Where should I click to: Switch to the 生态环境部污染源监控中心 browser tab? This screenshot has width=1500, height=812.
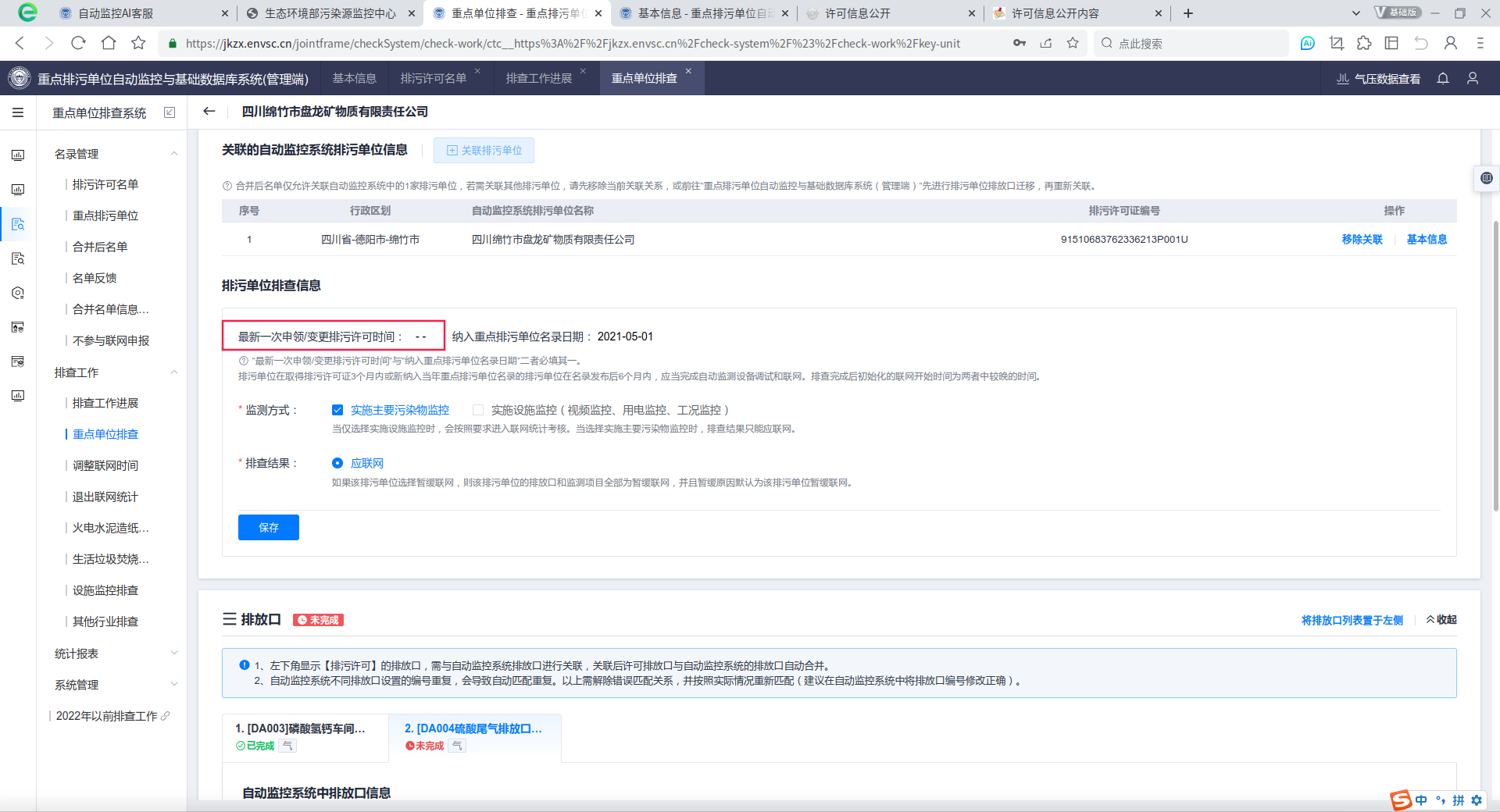click(x=330, y=13)
